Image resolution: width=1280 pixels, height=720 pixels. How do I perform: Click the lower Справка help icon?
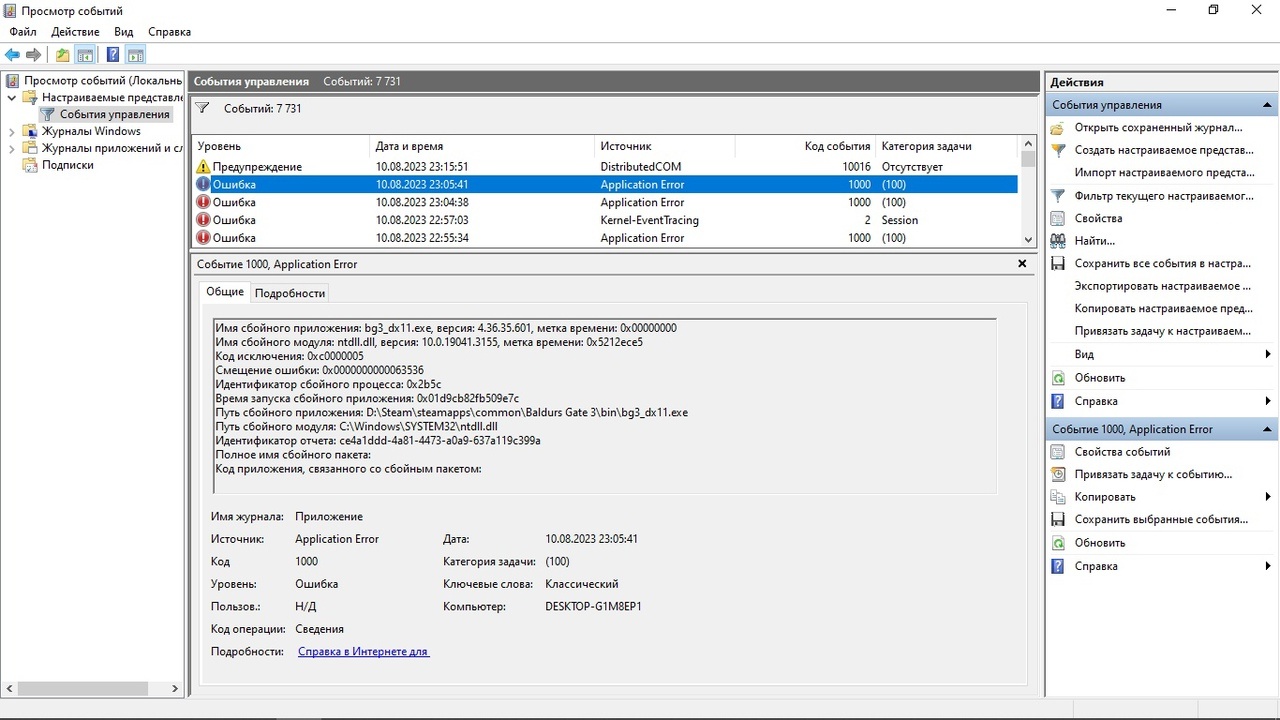[1058, 566]
